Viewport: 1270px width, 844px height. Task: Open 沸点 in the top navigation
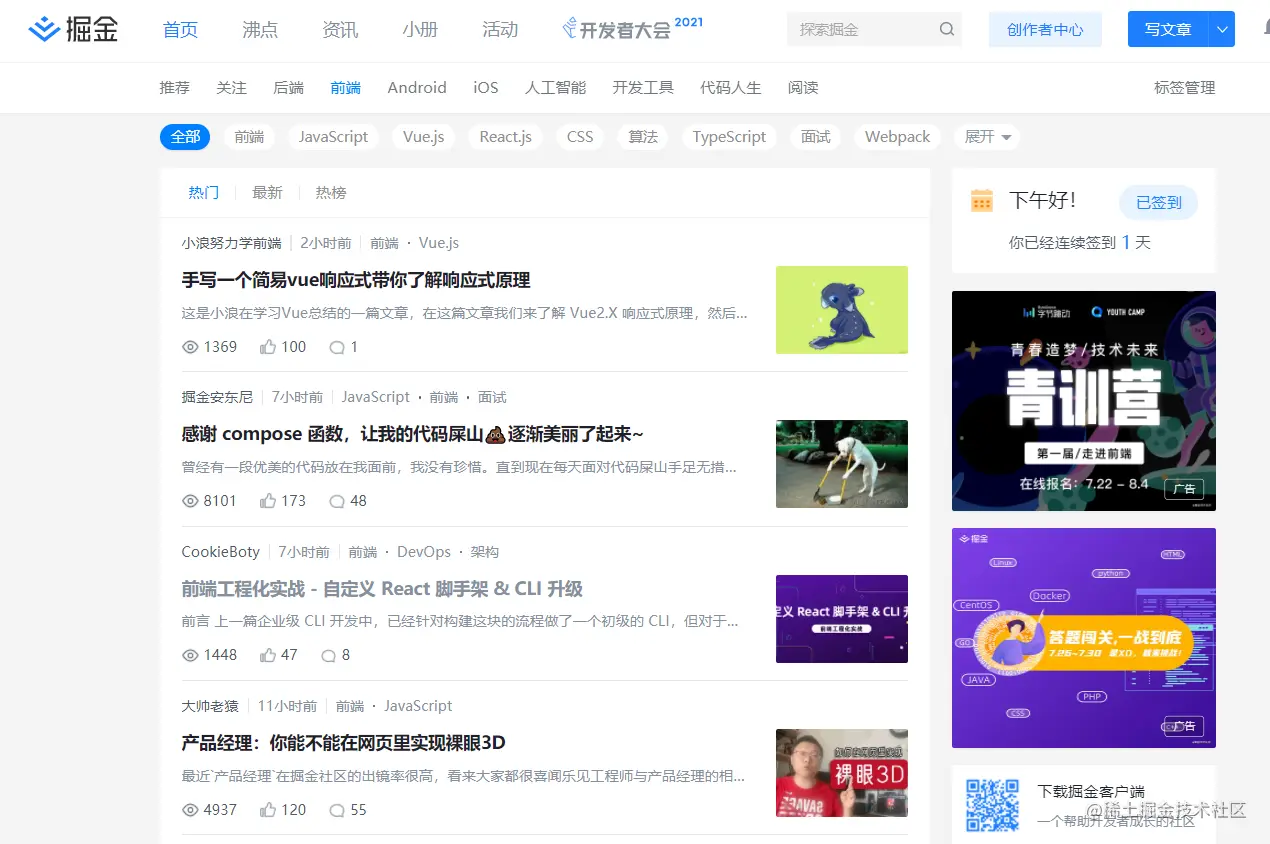click(260, 29)
